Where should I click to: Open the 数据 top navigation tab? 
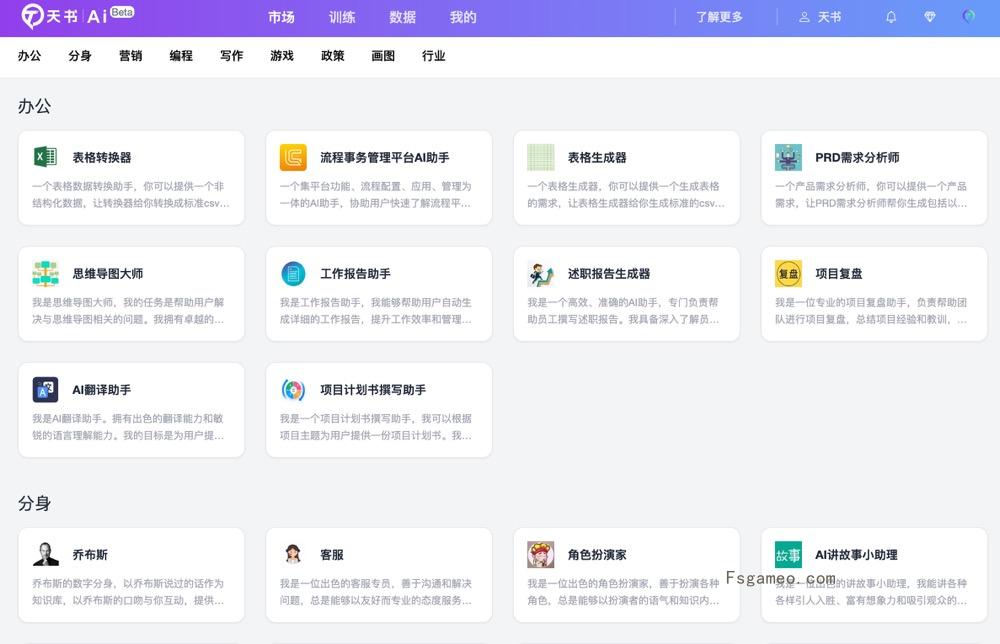pos(402,17)
